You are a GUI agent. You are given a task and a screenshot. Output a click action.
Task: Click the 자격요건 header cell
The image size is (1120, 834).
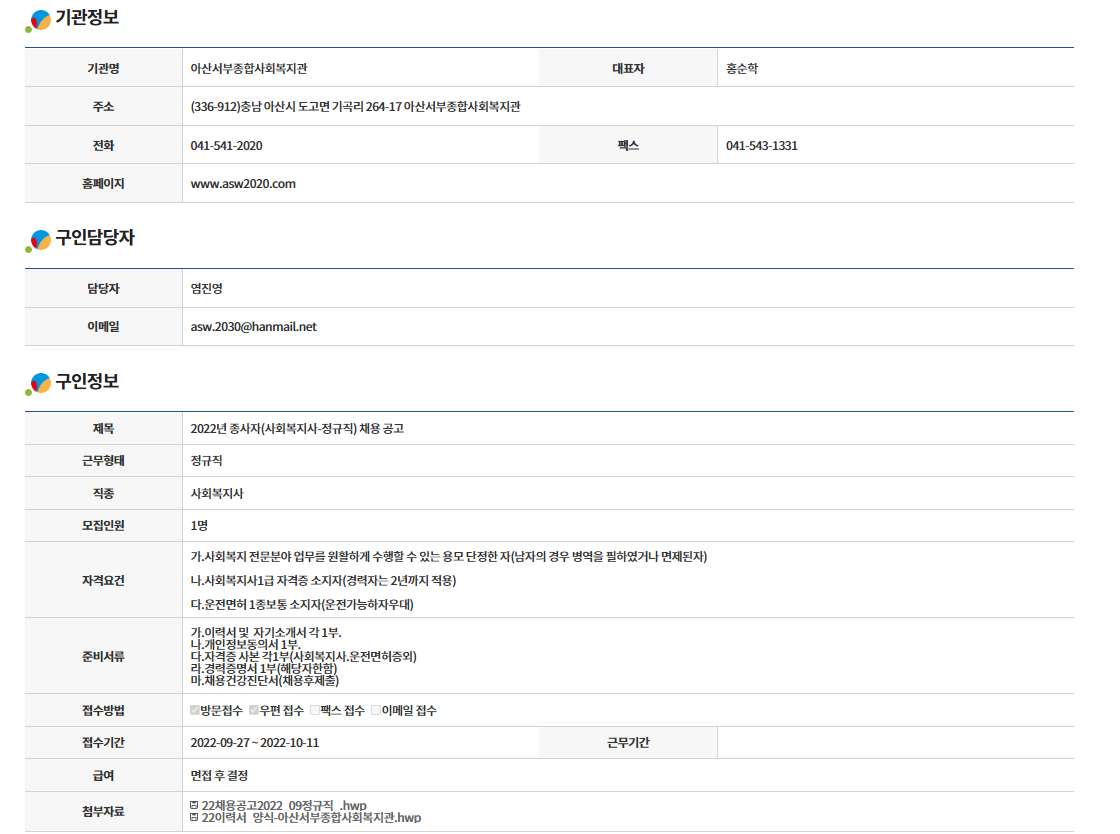(104, 581)
